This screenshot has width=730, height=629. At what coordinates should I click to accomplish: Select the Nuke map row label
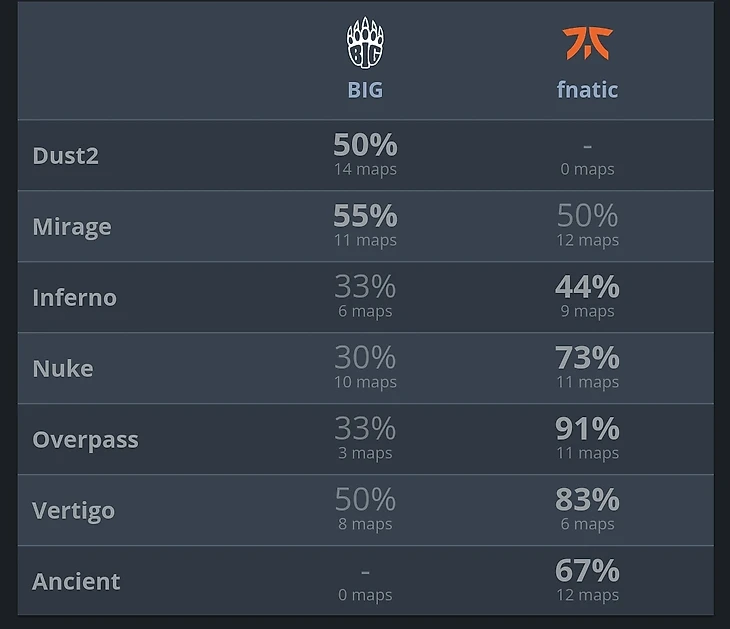coord(63,369)
